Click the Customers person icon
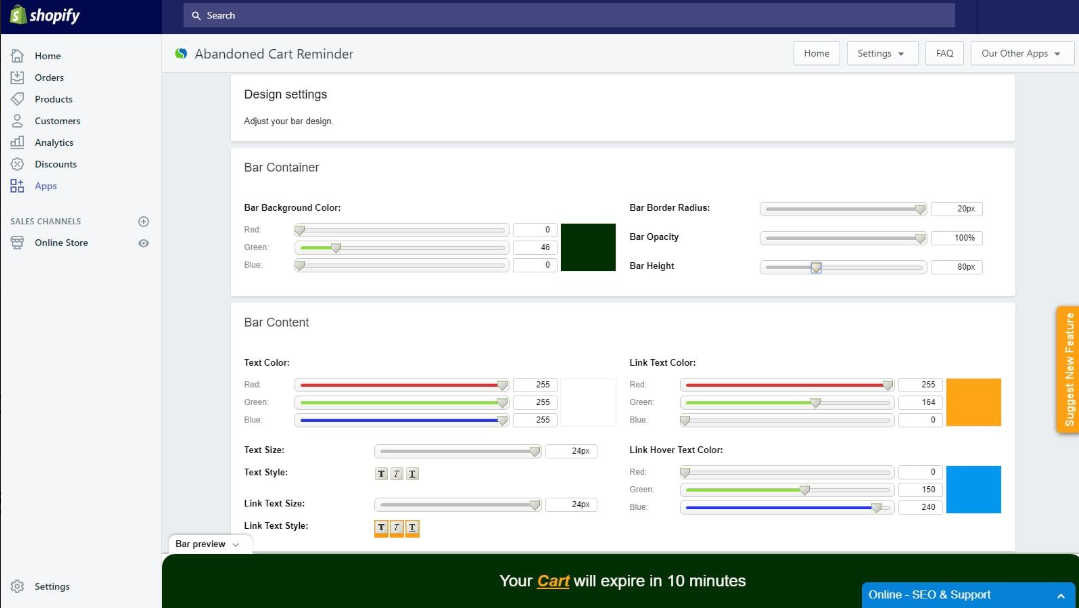The image size is (1079, 608). click(x=17, y=120)
